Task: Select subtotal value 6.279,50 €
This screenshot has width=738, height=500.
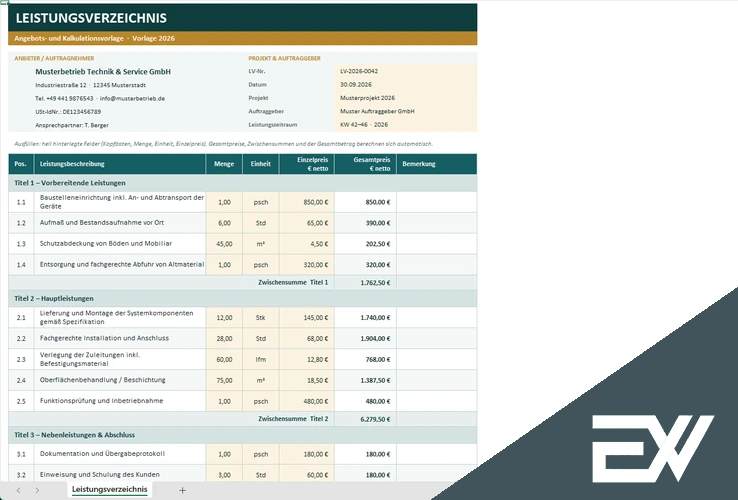Action: (x=365, y=419)
